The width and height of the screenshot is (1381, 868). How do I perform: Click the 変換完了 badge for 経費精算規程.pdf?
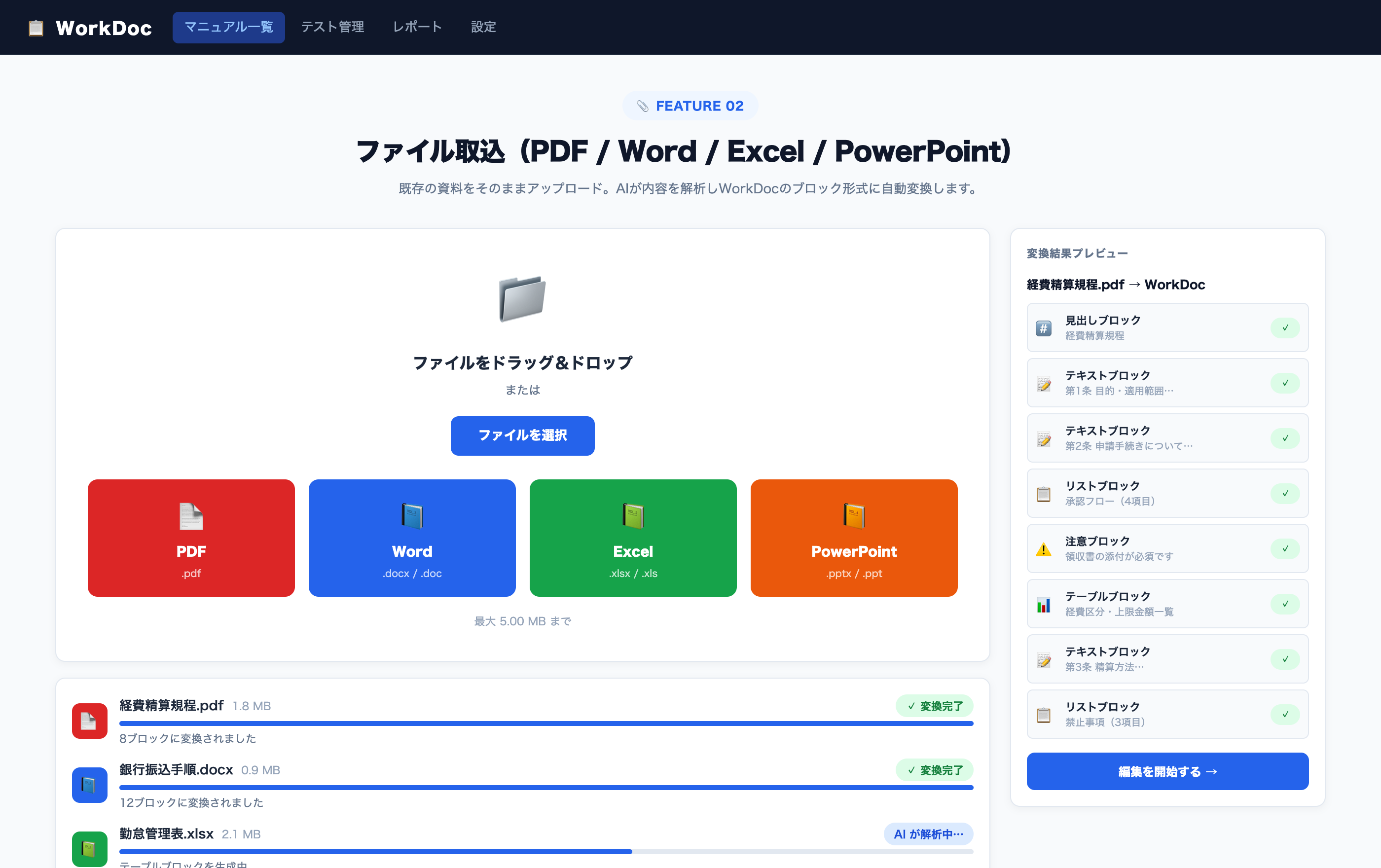[934, 706]
